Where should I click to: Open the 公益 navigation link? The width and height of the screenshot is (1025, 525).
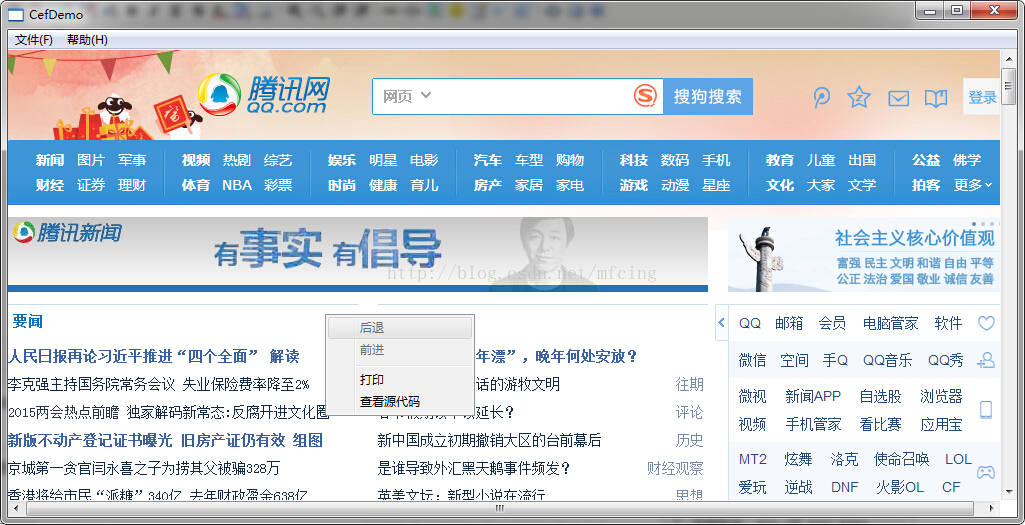pos(926,160)
